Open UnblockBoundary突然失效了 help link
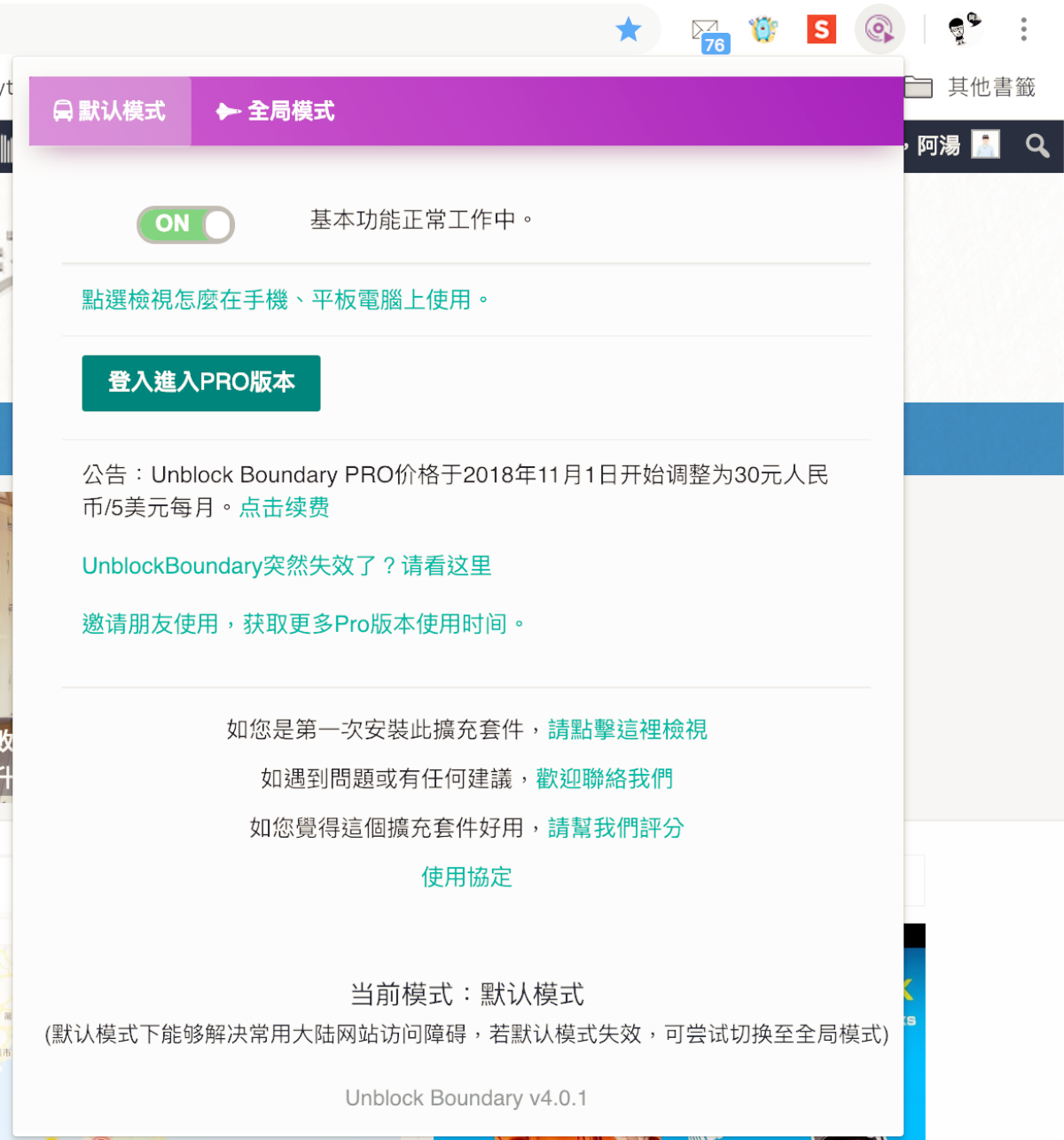Image resolution: width=1064 pixels, height=1140 pixels. (x=286, y=566)
